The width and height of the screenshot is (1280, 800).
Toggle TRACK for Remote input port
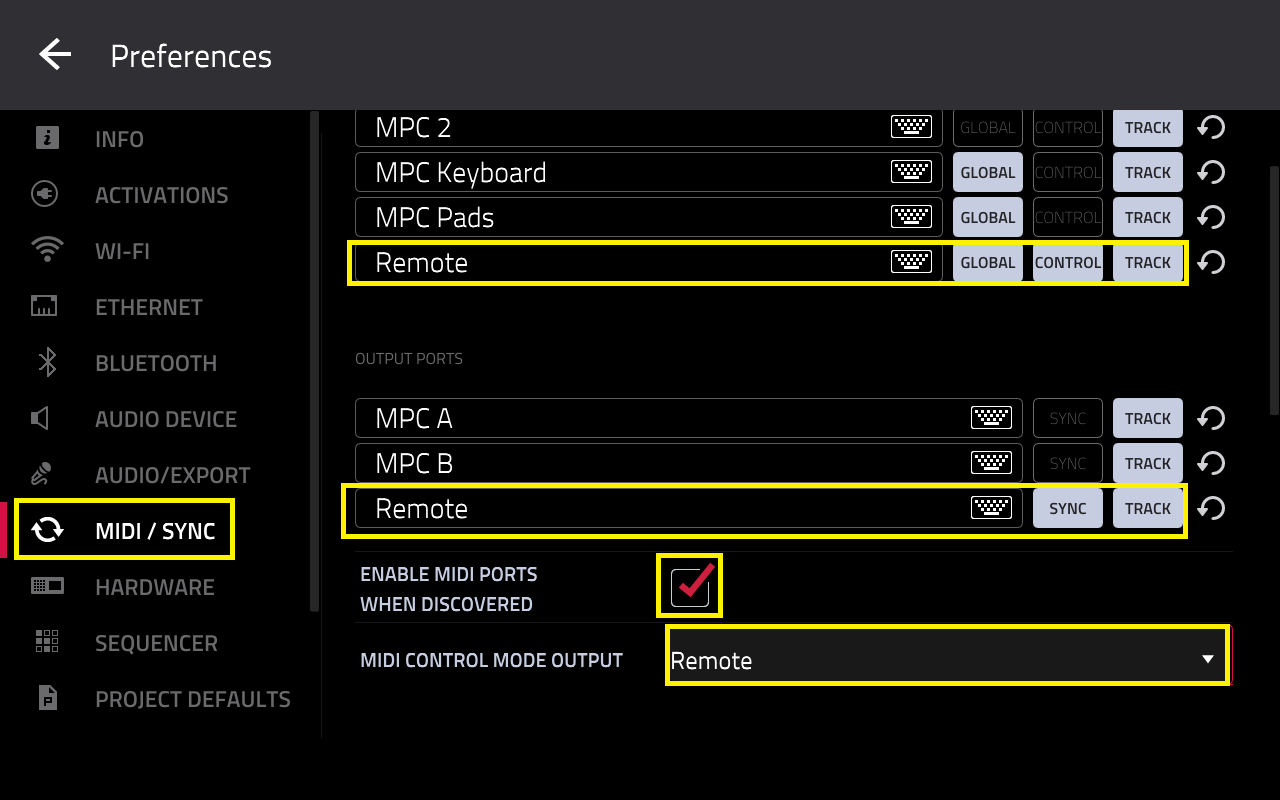1148,262
